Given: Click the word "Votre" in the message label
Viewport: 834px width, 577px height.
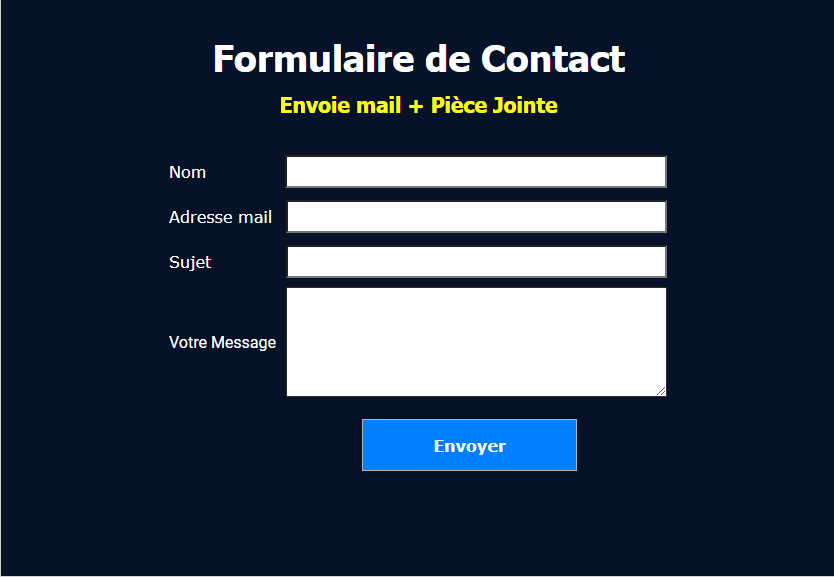Looking at the screenshot, I should click(x=188, y=342).
